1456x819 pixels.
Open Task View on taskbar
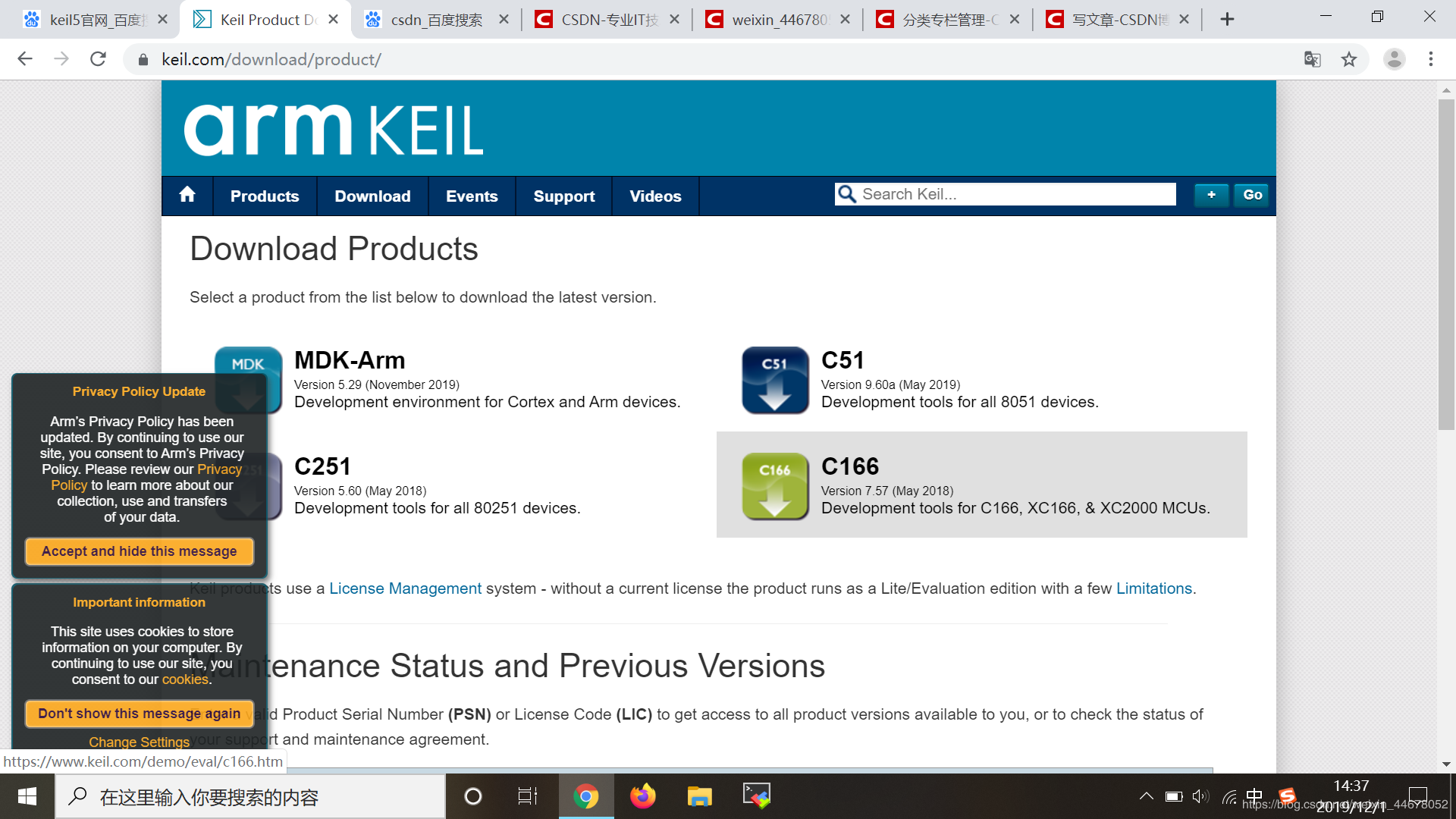[528, 796]
